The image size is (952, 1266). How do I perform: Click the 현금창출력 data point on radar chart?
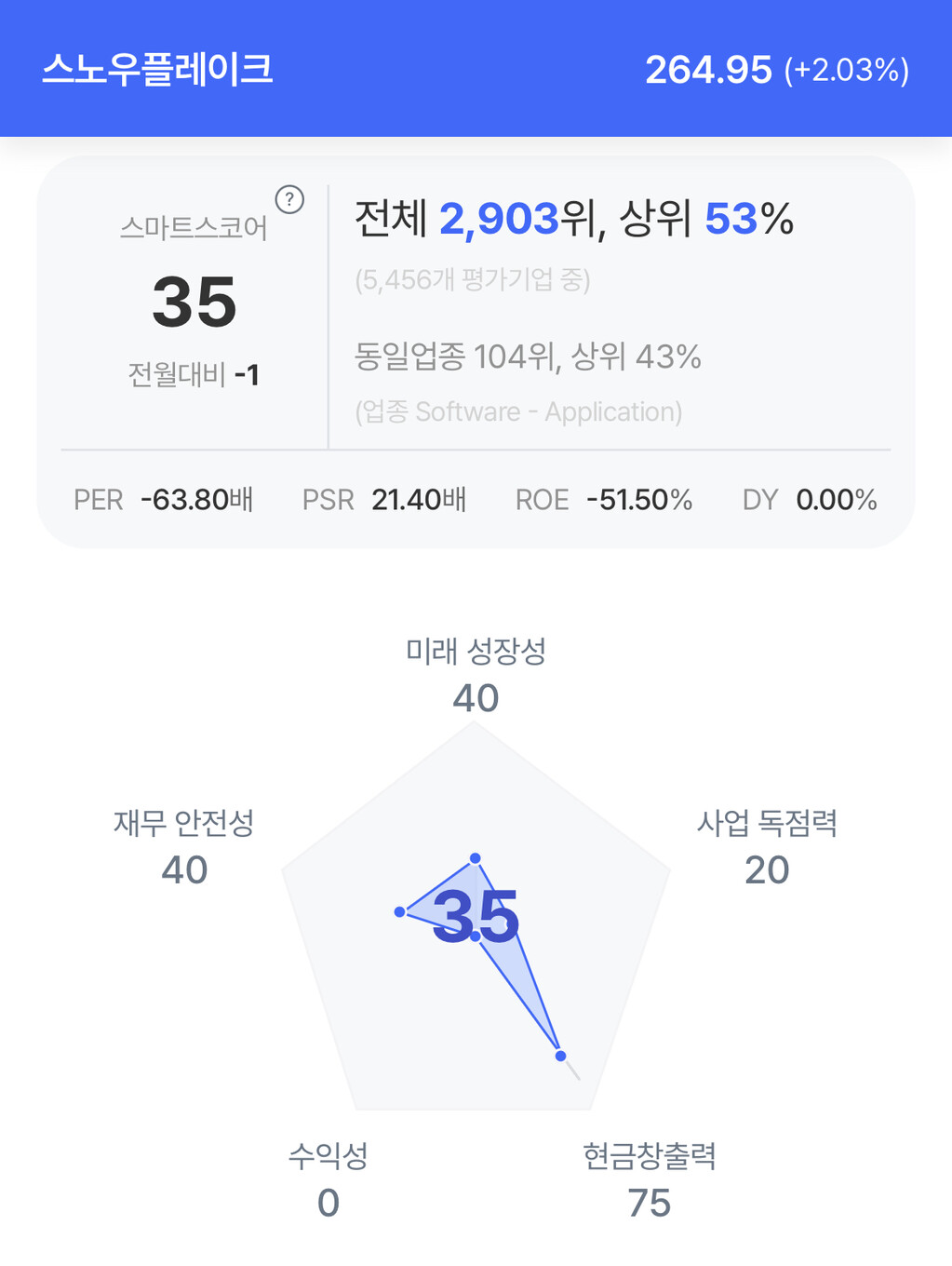[x=560, y=1056]
